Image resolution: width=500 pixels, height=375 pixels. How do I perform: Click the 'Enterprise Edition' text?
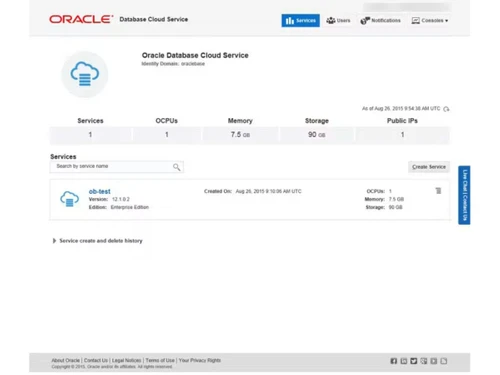(x=130, y=207)
